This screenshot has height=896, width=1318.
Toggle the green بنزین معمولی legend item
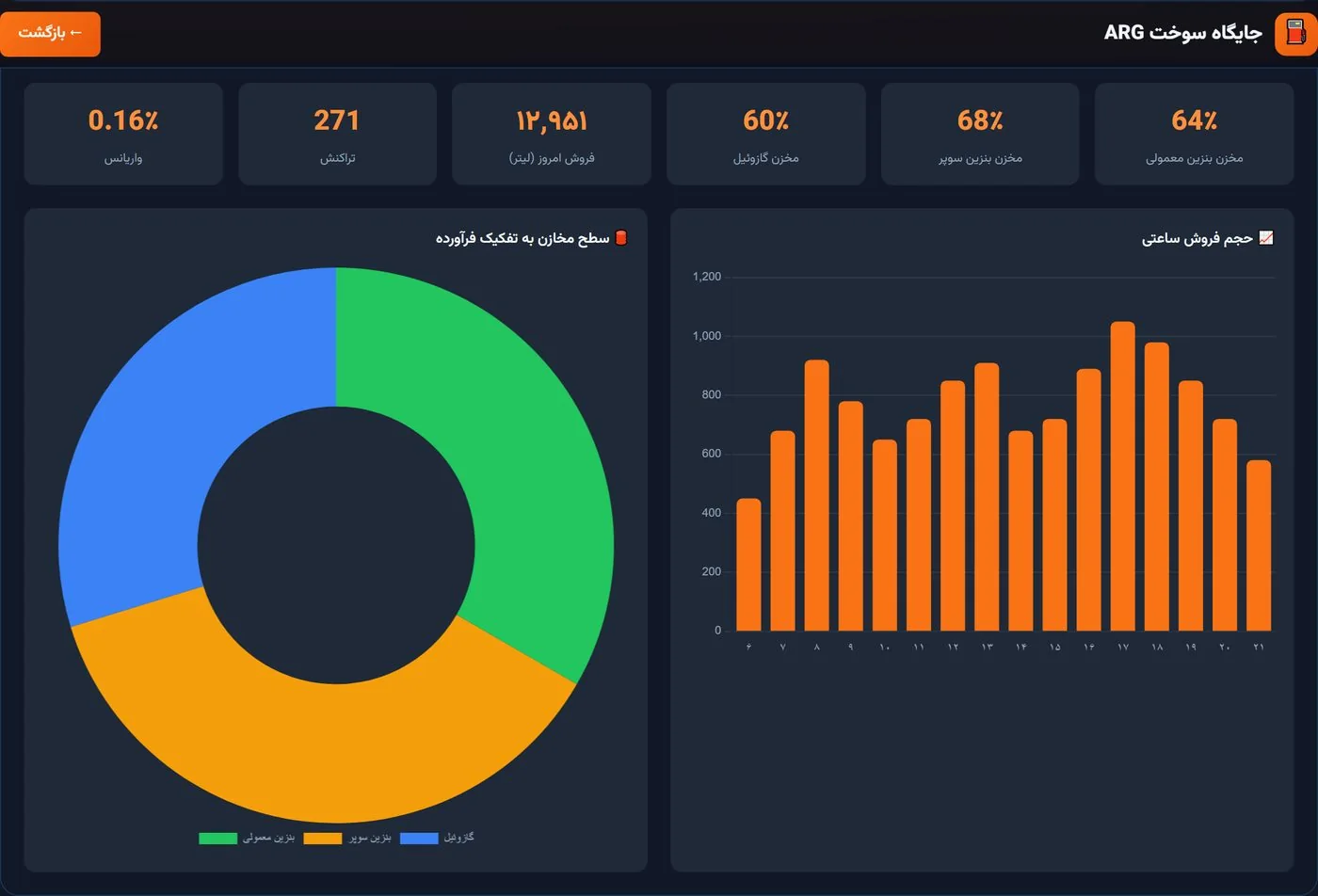click(x=247, y=838)
